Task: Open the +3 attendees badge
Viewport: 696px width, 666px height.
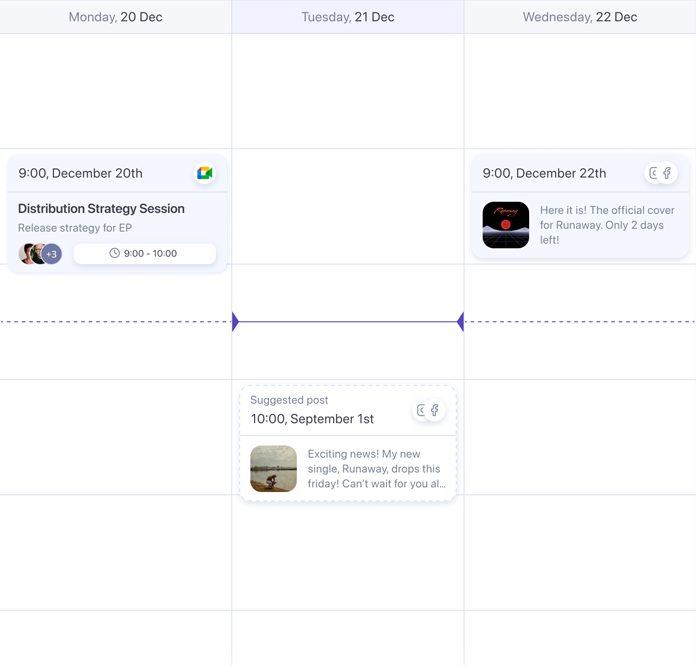Action: pyautogui.click(x=51, y=254)
